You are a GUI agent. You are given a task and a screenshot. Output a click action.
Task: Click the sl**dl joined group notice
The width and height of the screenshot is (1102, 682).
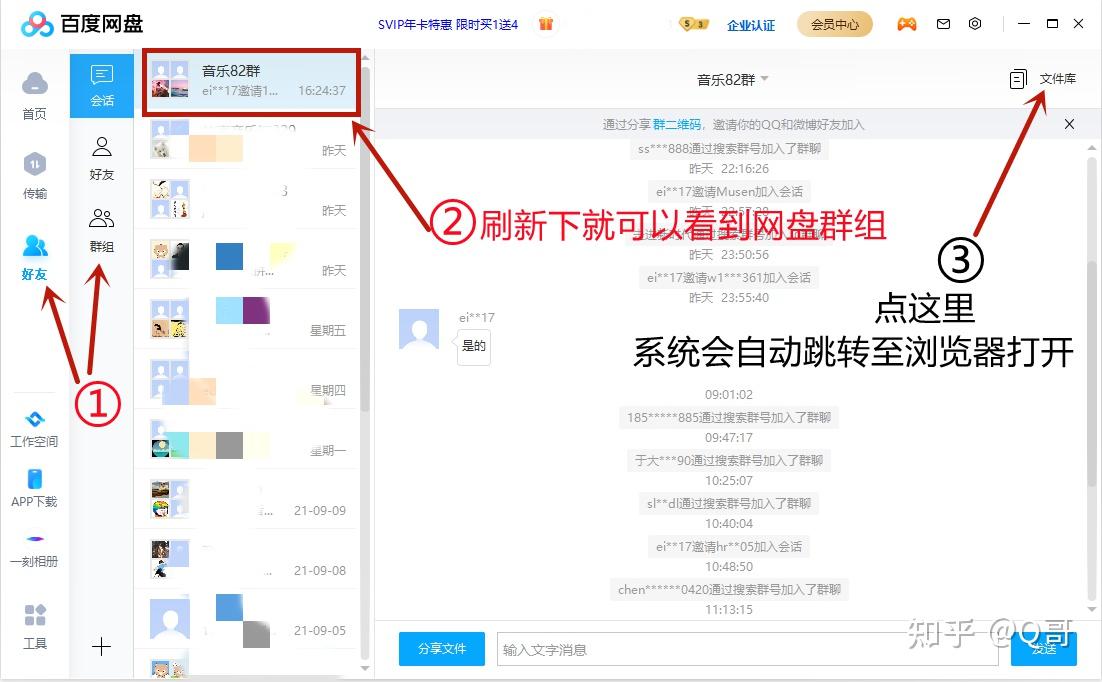729,503
